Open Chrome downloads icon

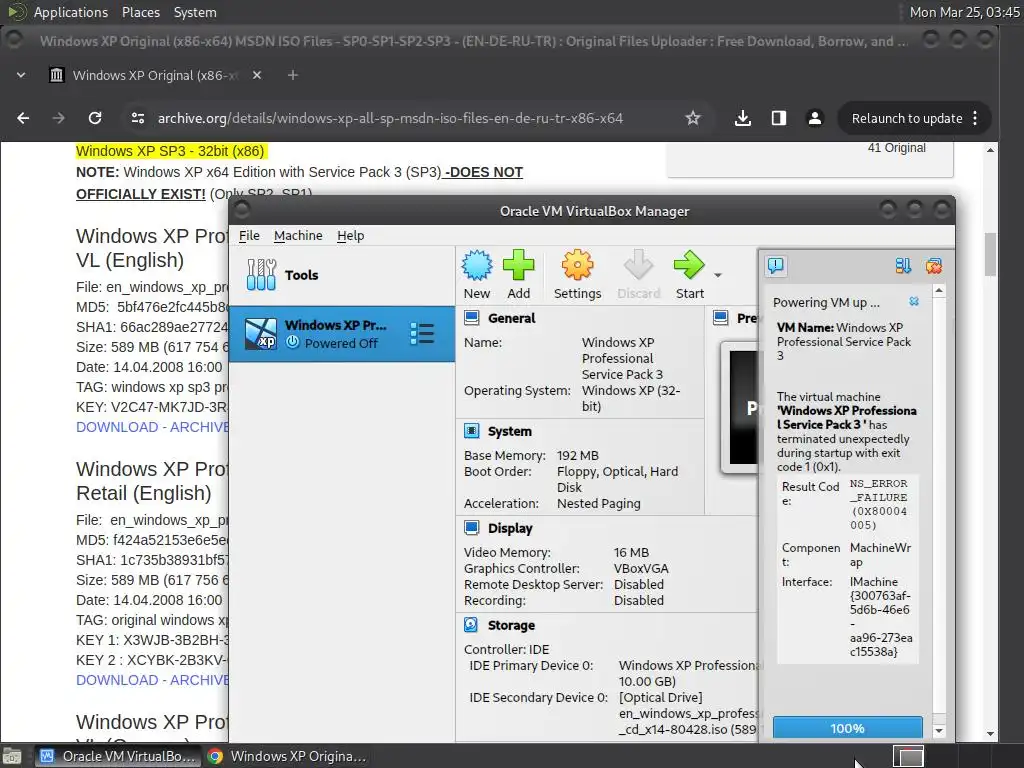point(743,118)
